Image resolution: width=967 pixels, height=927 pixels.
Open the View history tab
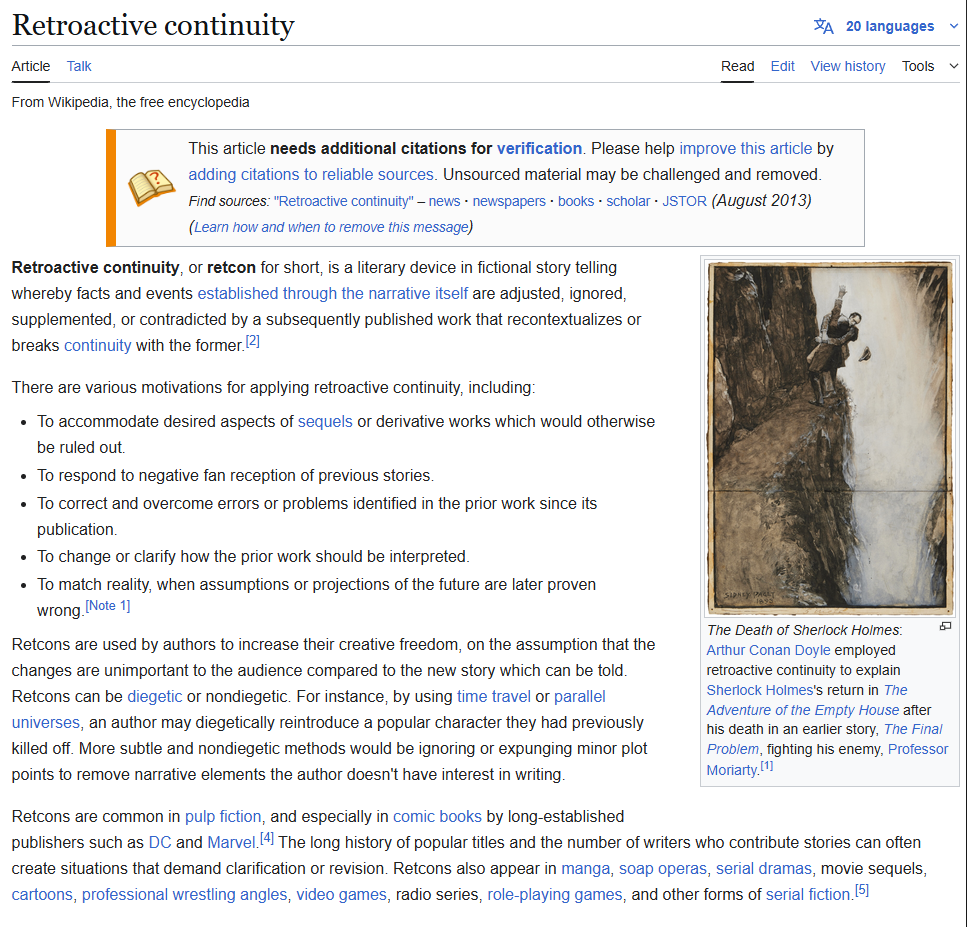click(847, 66)
